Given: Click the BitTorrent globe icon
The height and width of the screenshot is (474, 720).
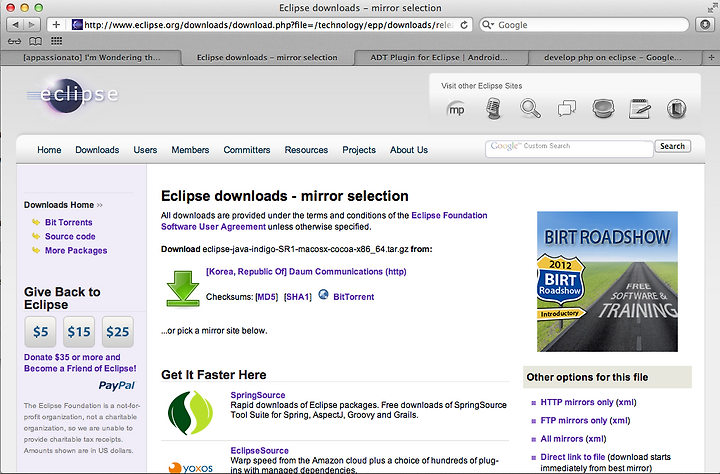Looking at the screenshot, I should 323,294.
